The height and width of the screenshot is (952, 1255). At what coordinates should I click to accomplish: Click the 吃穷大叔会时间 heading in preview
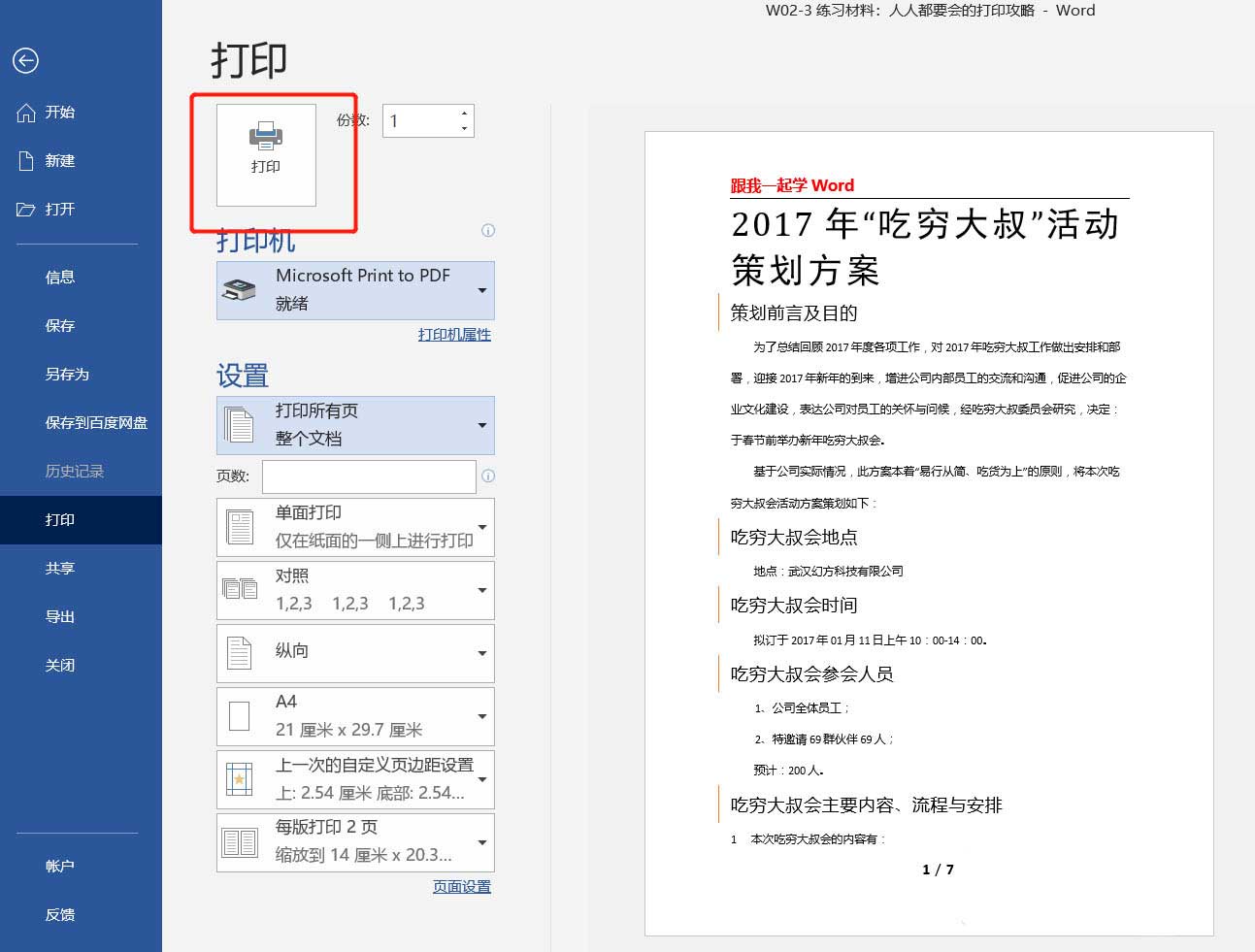[x=794, y=606]
